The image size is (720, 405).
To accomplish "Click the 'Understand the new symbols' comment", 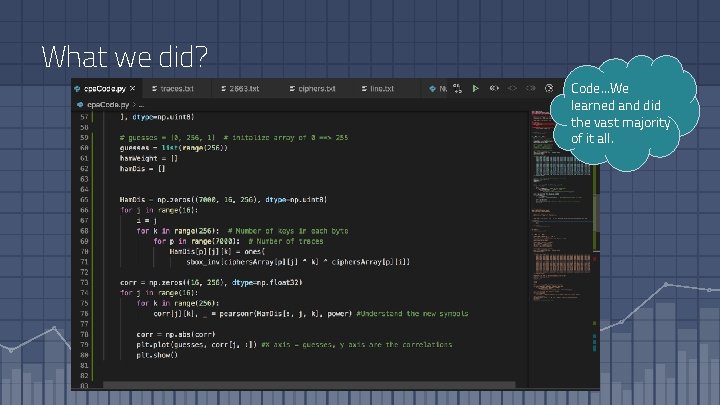I will pos(412,314).
